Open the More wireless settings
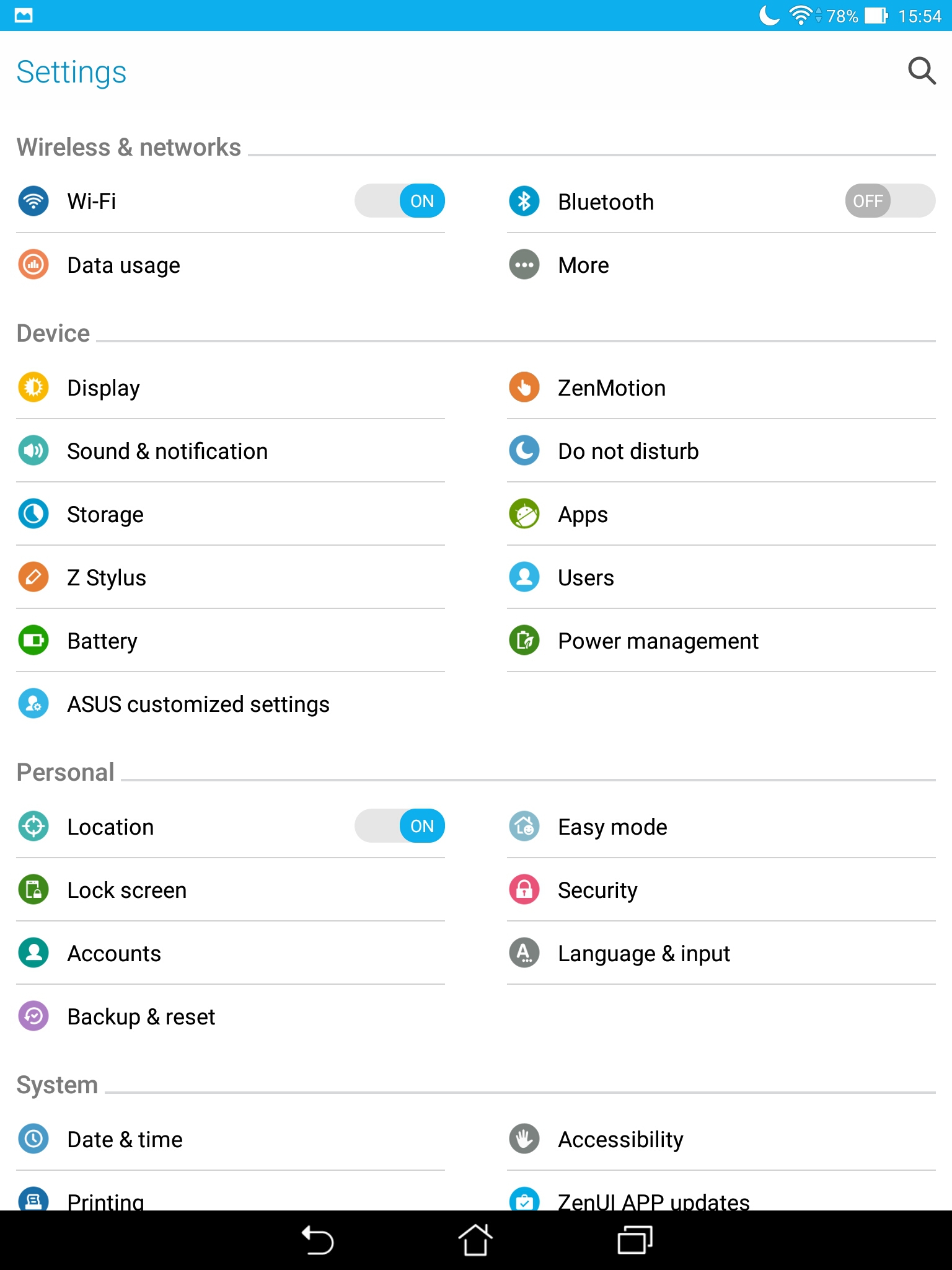This screenshot has width=952, height=1270. click(721, 265)
